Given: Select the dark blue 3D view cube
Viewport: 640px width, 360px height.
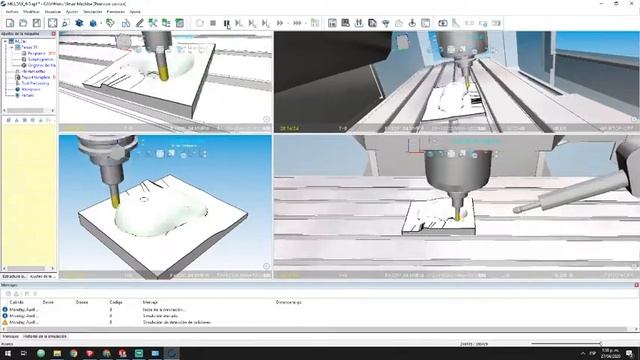Looking at the screenshot, I should (79, 23).
